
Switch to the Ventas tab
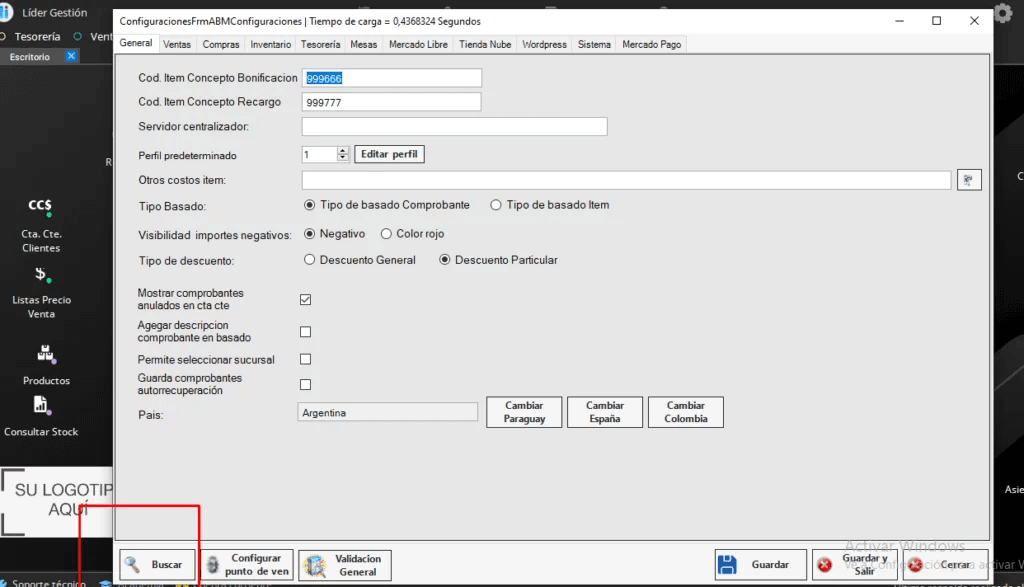pyautogui.click(x=177, y=44)
